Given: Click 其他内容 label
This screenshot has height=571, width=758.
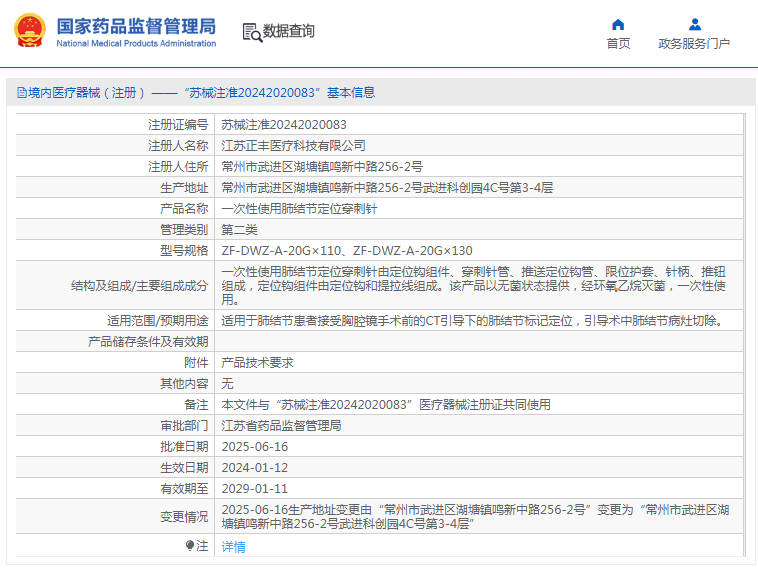Looking at the screenshot, I should pos(184,384).
